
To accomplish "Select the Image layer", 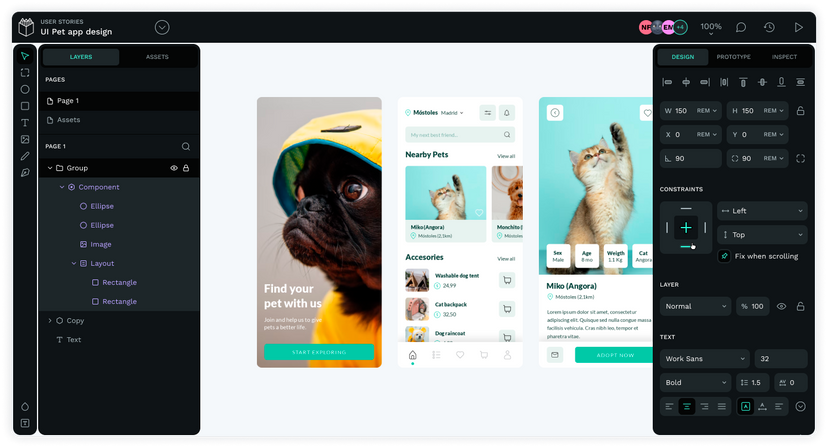I will 119,244.
